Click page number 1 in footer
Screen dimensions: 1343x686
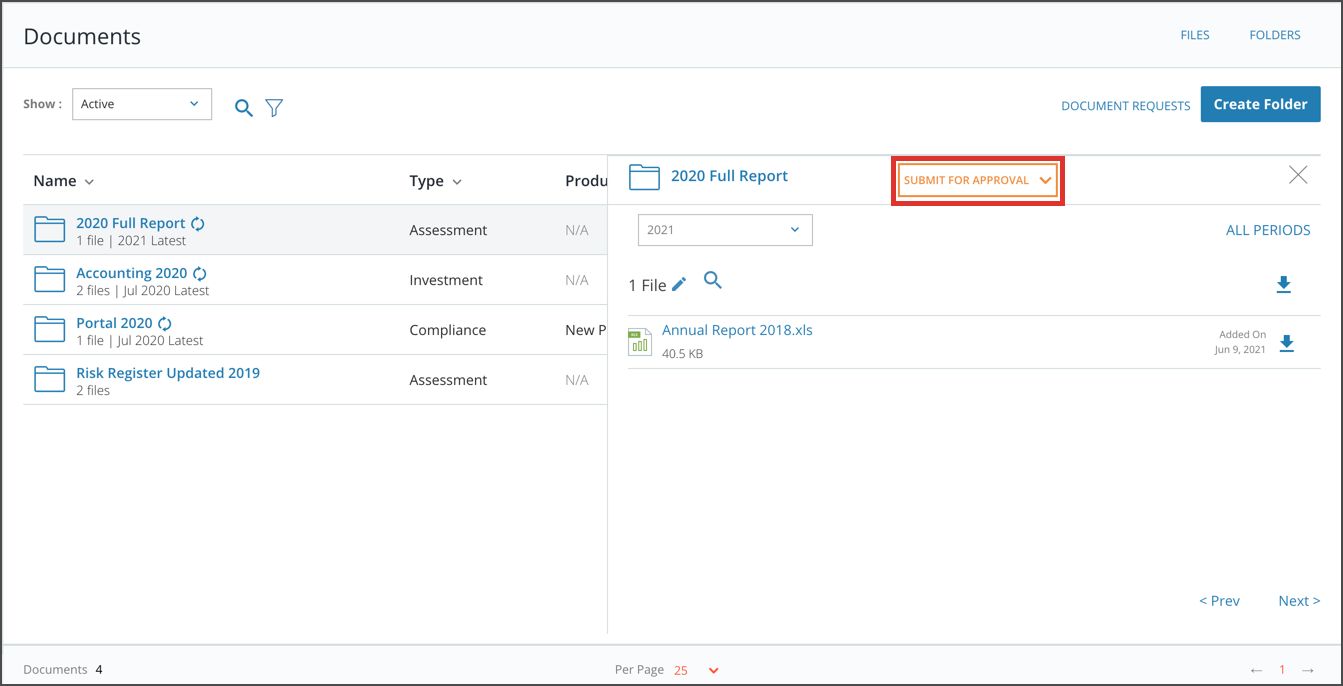(x=1282, y=670)
